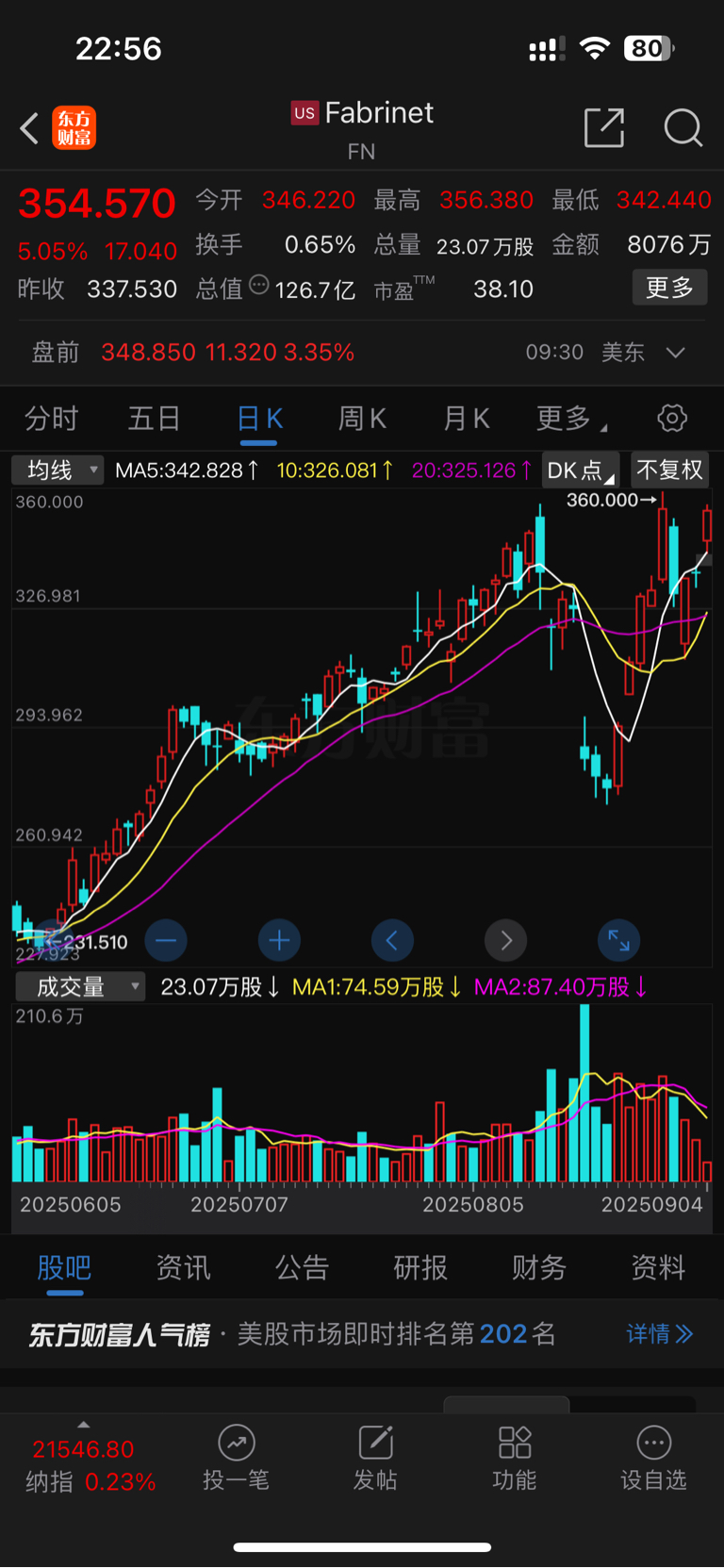The height and width of the screenshot is (1568, 724).
Task: Open the 功能 functions icon
Action: [x=515, y=1443]
